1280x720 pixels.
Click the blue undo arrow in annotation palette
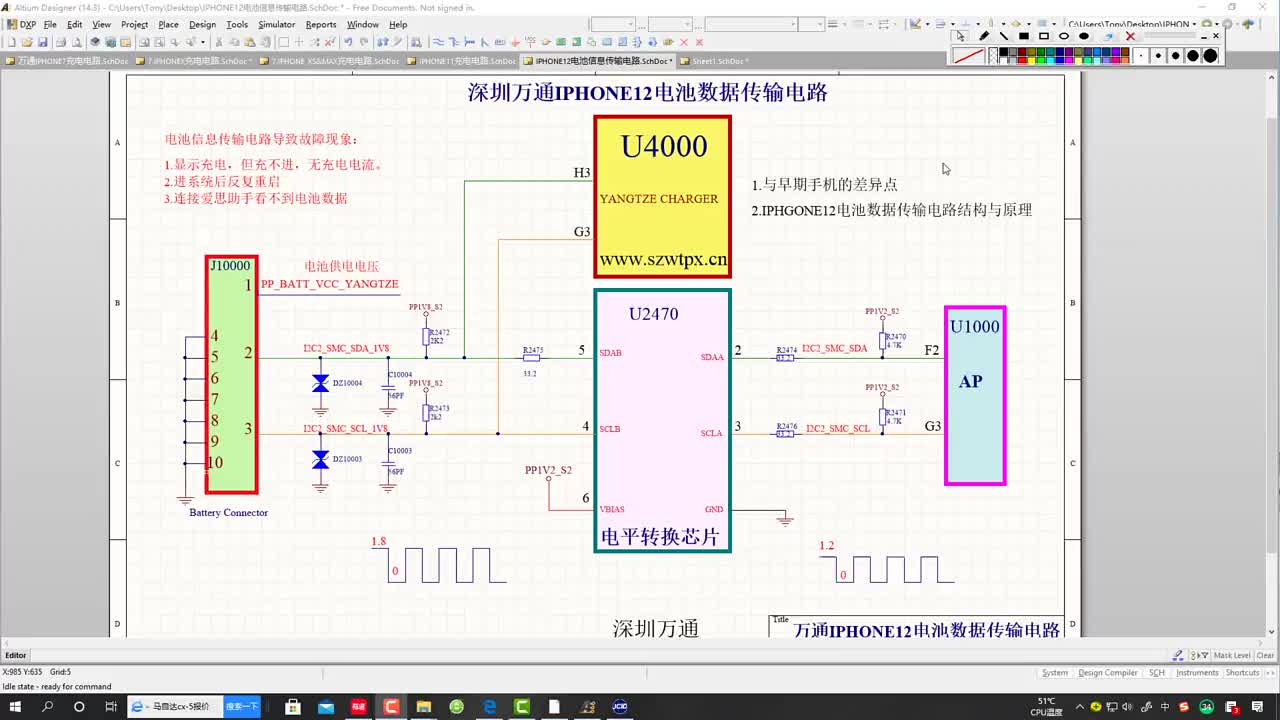[x=1108, y=36]
